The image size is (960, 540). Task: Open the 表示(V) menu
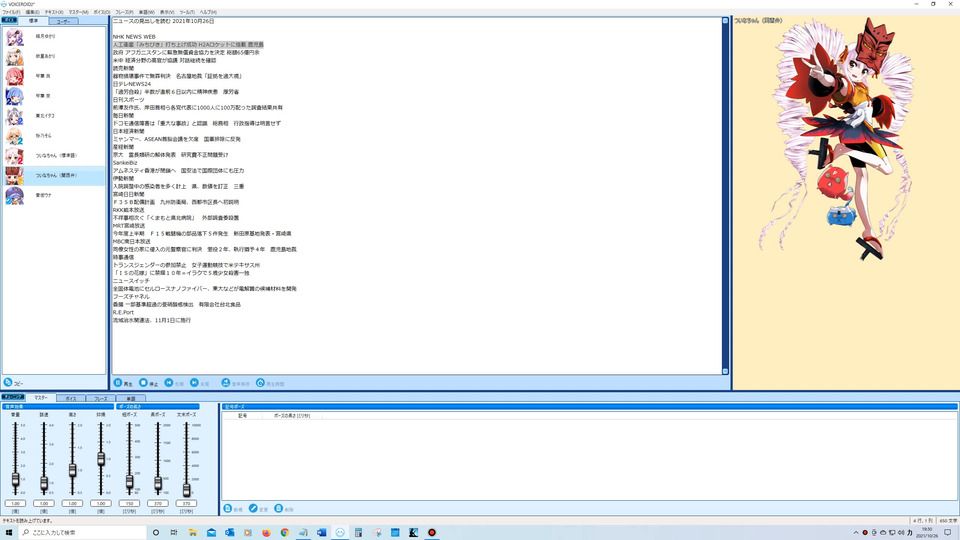point(167,12)
